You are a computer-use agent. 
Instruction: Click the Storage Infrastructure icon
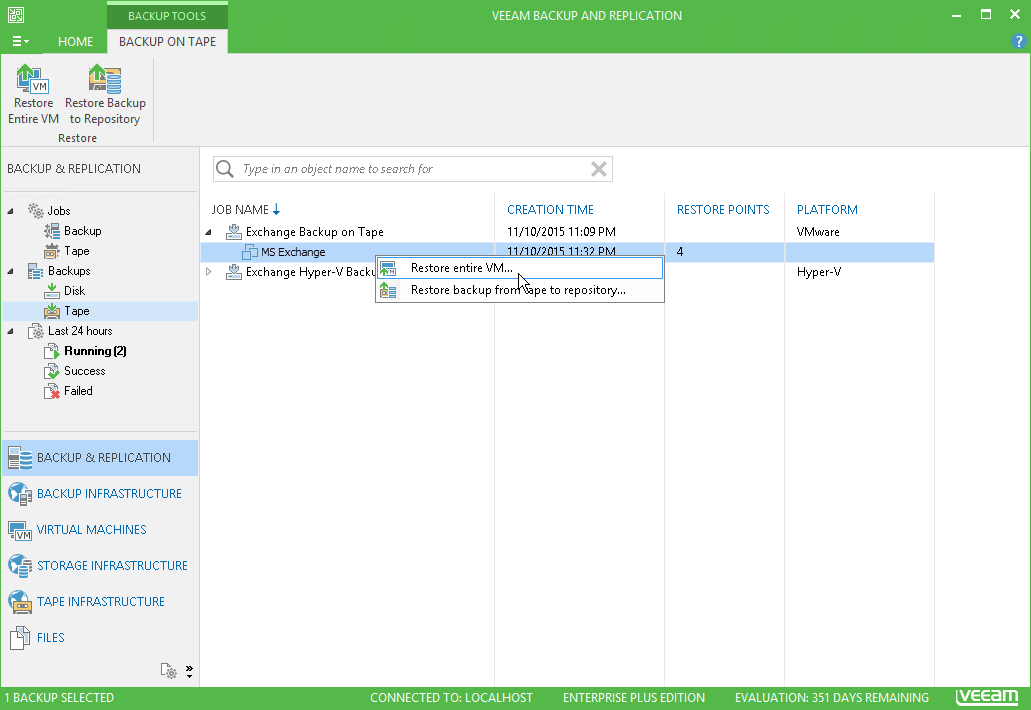click(x=20, y=565)
